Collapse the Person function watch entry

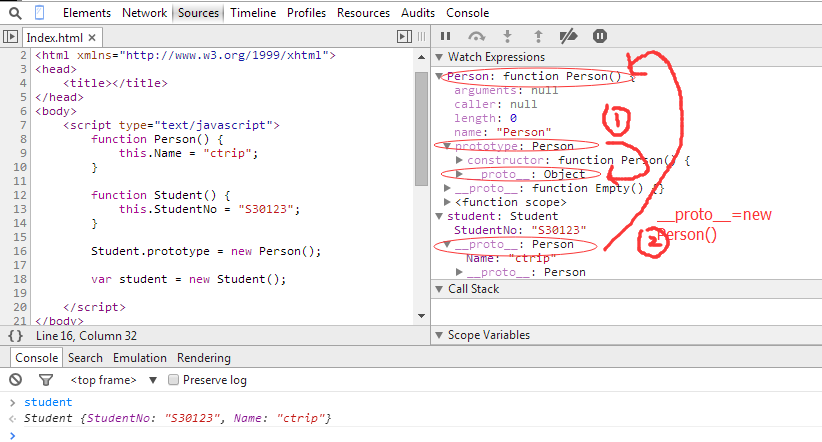pyautogui.click(x=439, y=77)
